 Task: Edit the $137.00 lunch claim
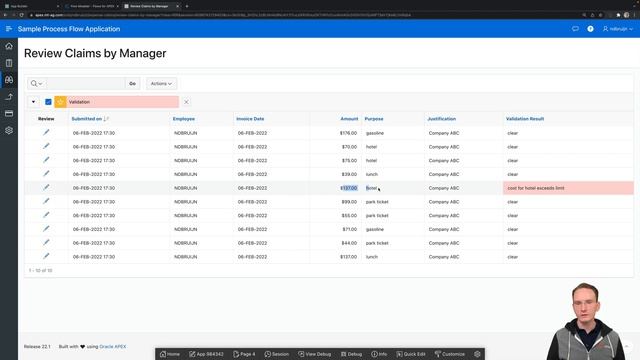pyautogui.click(x=46, y=256)
